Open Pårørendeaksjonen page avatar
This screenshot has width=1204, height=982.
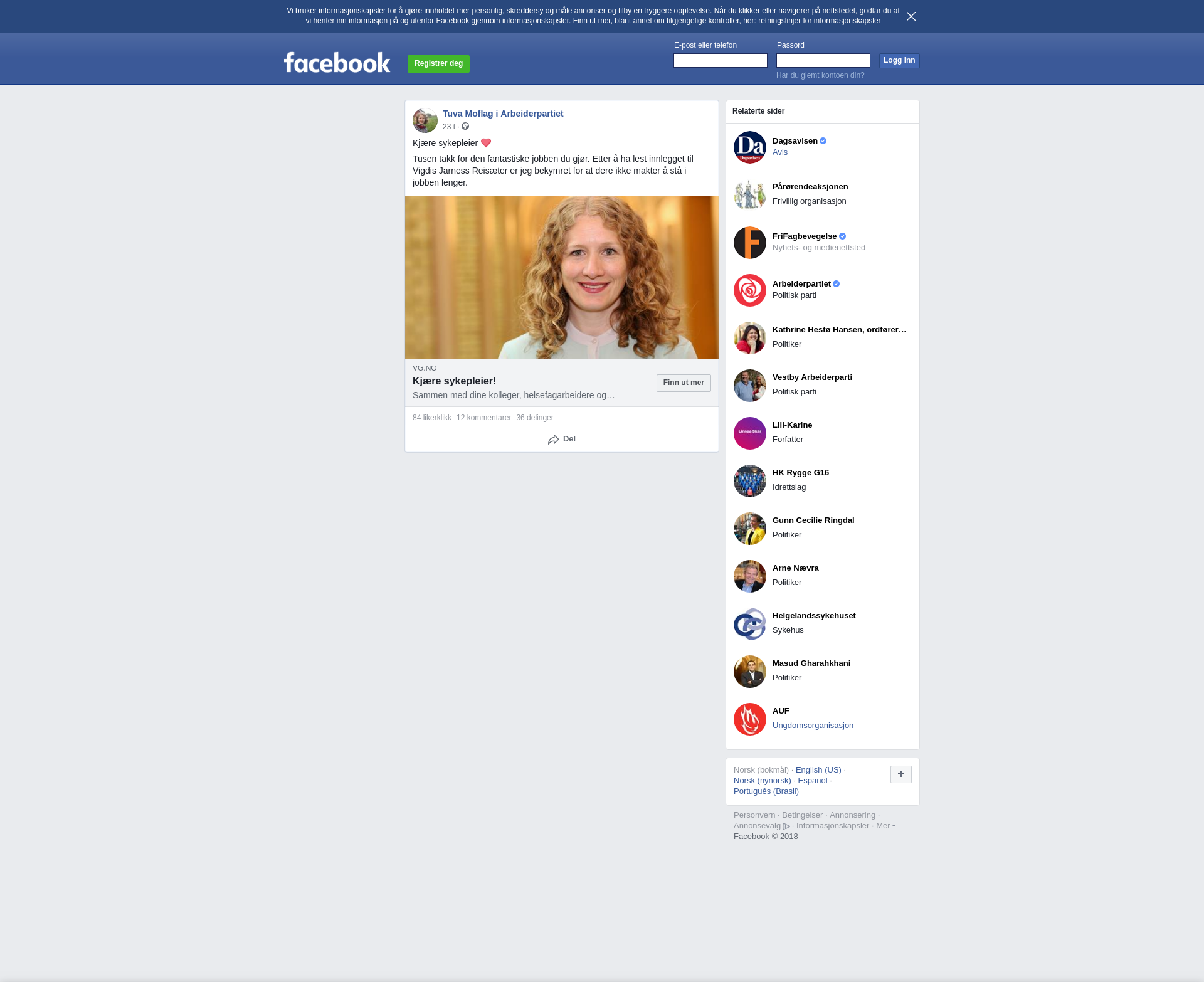(750, 195)
